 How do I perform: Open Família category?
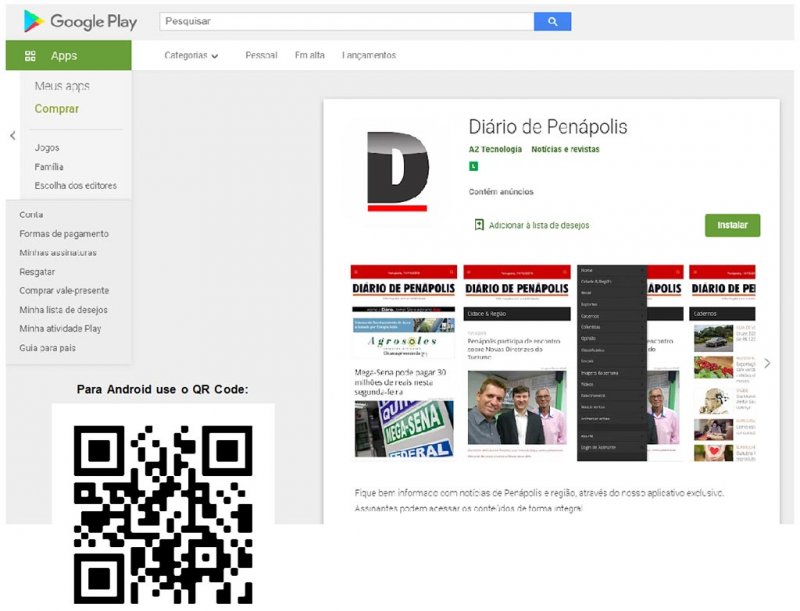point(49,167)
